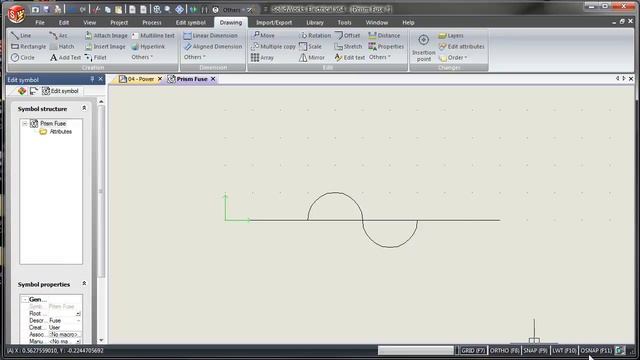
Task: Collapse the General properties group
Action: [25, 300]
